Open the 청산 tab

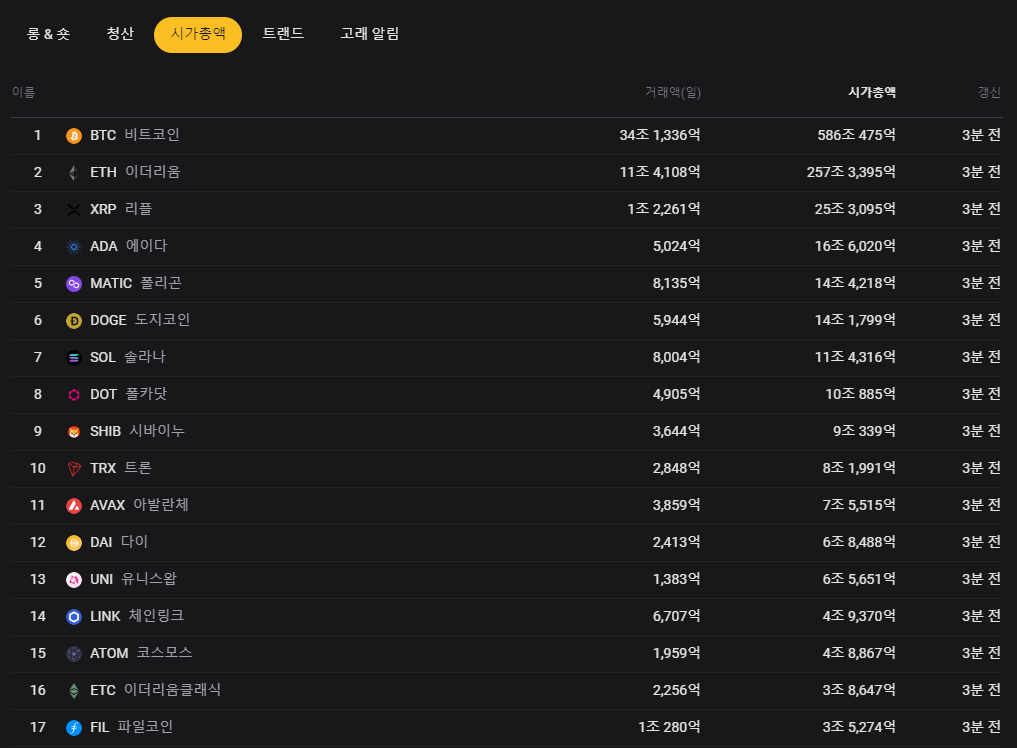point(120,34)
